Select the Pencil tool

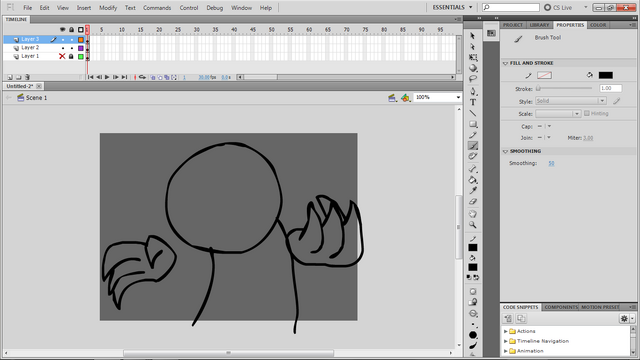point(473,135)
